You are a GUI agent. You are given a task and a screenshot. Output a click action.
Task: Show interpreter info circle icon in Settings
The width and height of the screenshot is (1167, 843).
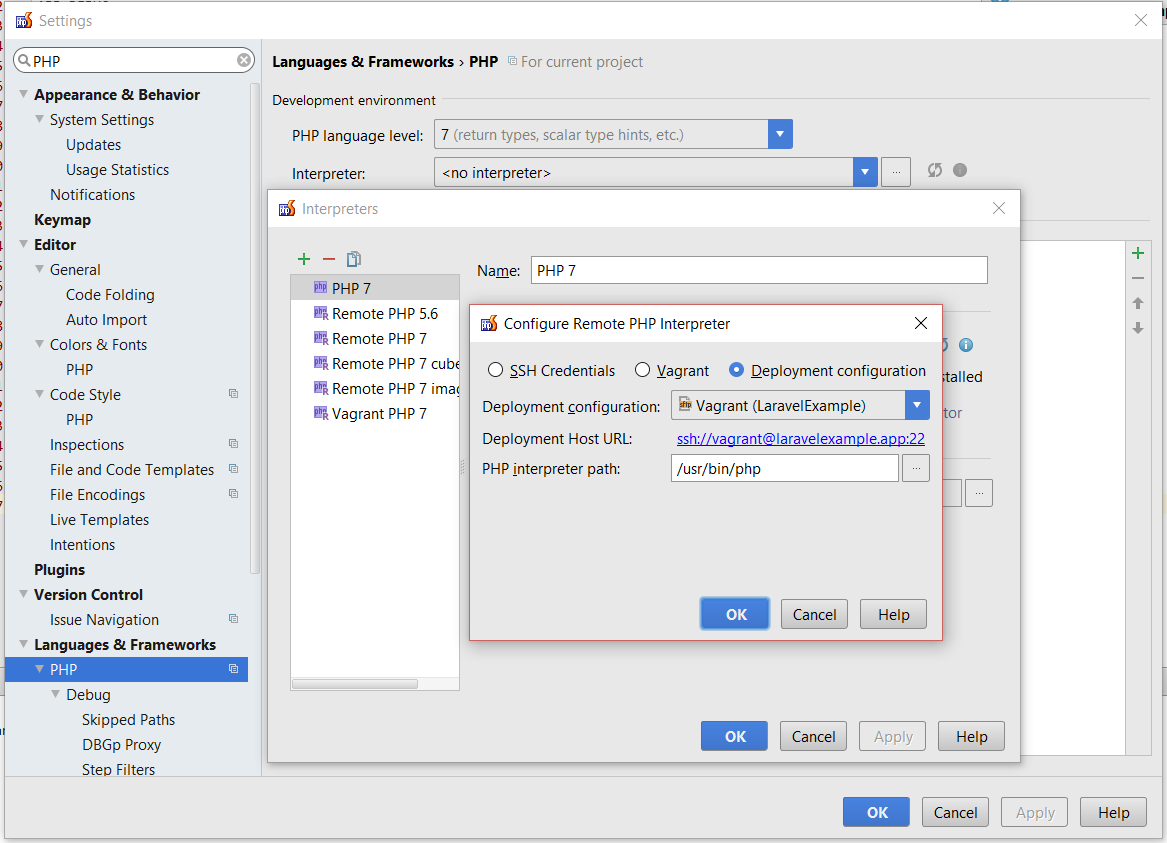[x=960, y=170]
